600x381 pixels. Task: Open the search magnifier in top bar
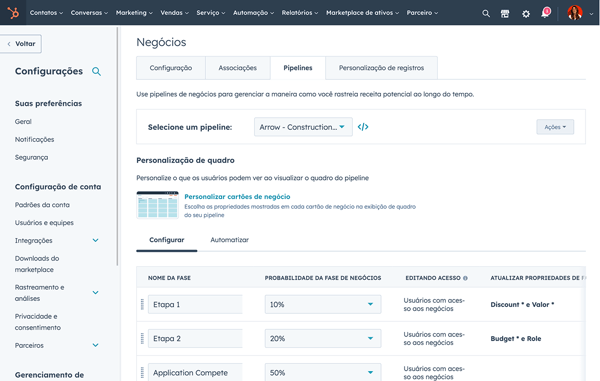tap(486, 13)
